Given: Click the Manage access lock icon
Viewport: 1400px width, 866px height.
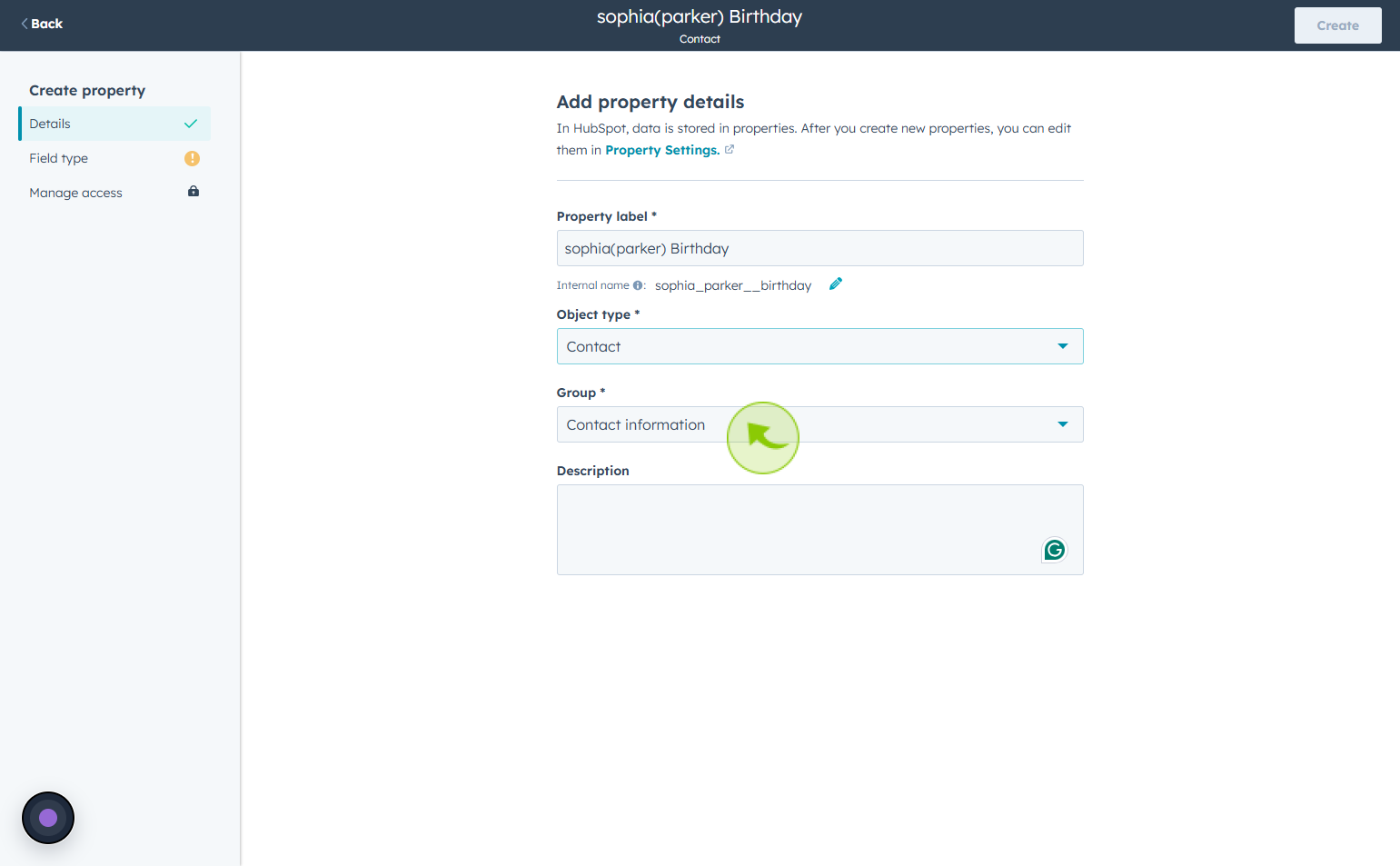Looking at the screenshot, I should [x=194, y=191].
